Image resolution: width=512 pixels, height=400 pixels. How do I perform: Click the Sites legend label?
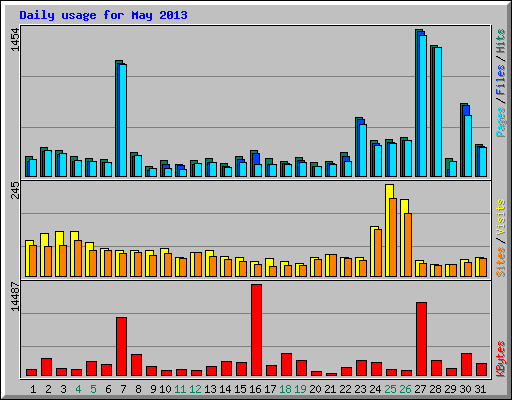point(500,262)
